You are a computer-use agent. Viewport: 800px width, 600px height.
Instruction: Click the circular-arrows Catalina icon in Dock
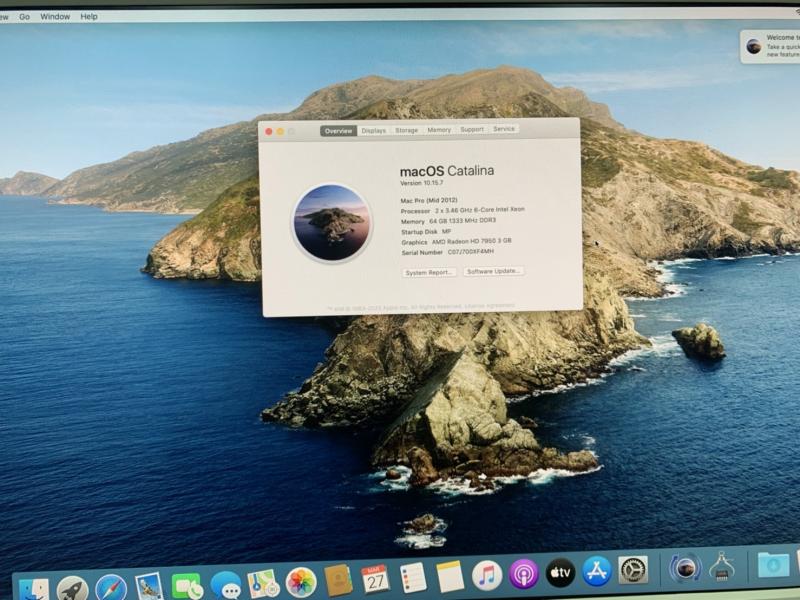685,567
